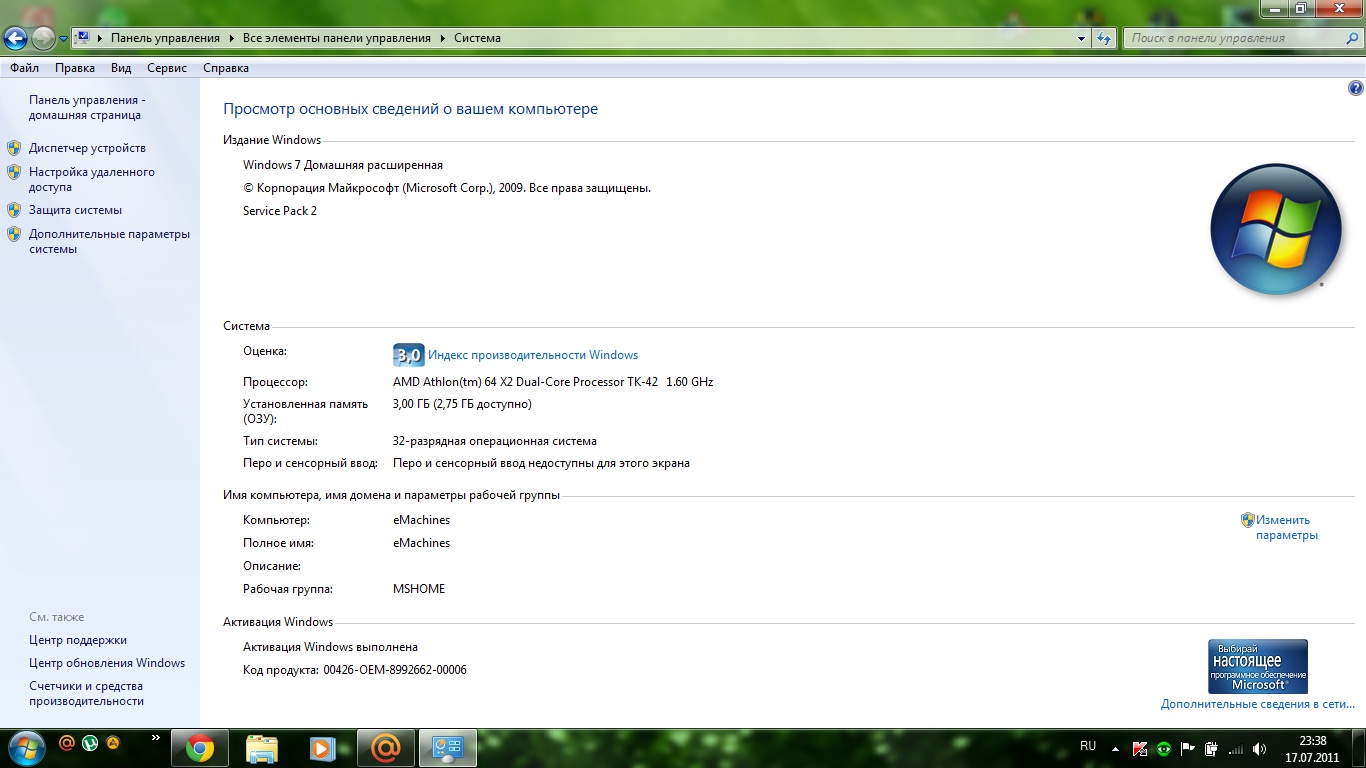Image resolution: width=1366 pixels, height=768 pixels.
Task: Open address bar history dropdown arrow
Action: 1082,38
